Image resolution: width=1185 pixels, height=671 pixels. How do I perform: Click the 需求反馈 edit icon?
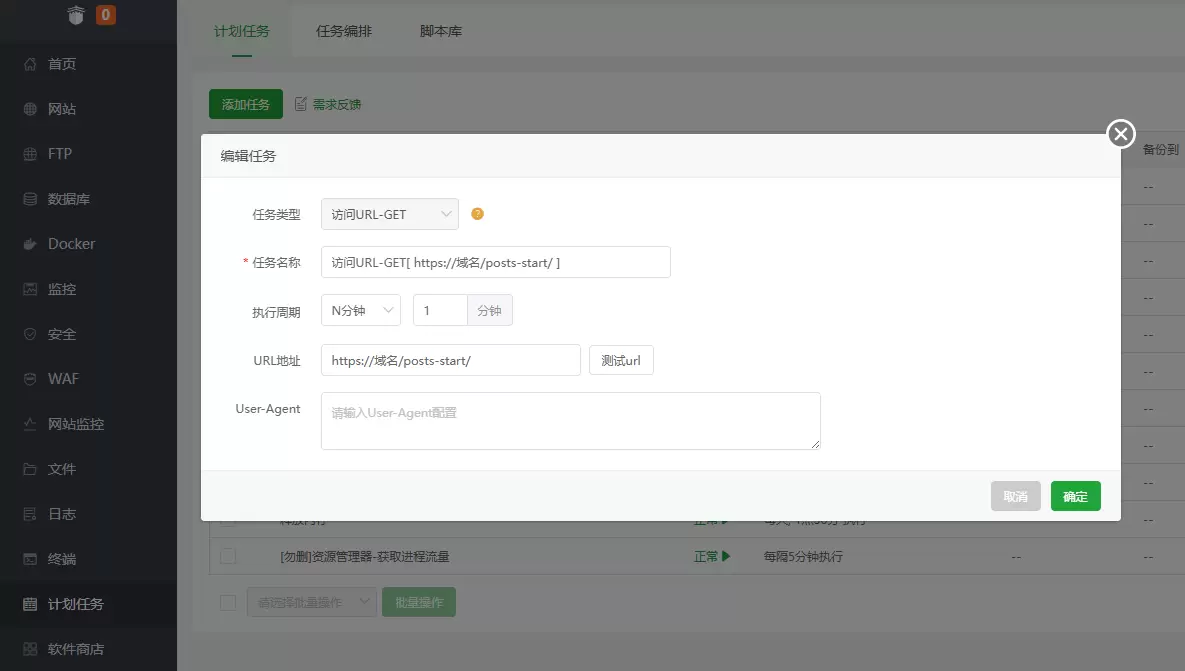pos(301,104)
